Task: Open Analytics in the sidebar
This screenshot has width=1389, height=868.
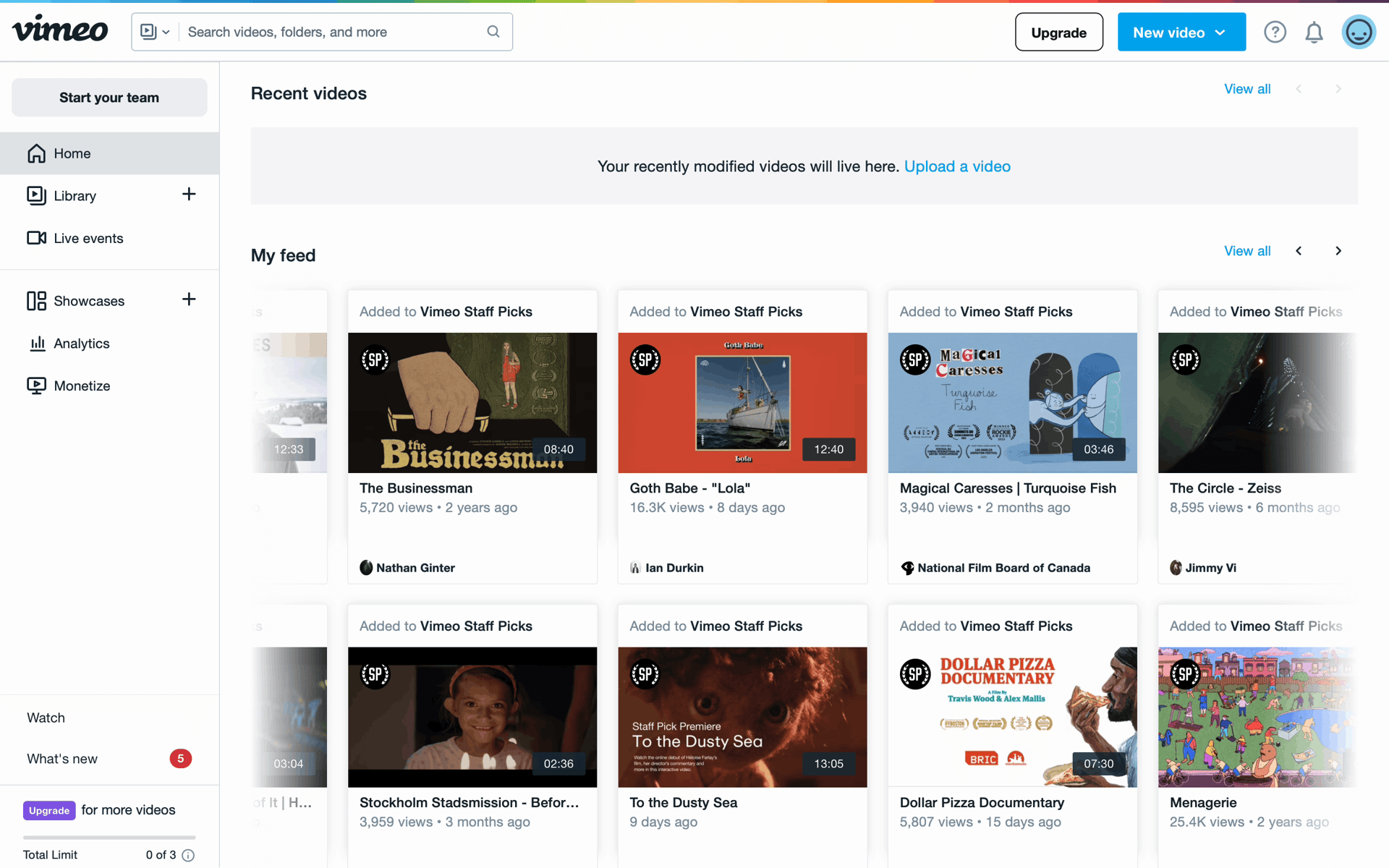Action: click(x=69, y=344)
